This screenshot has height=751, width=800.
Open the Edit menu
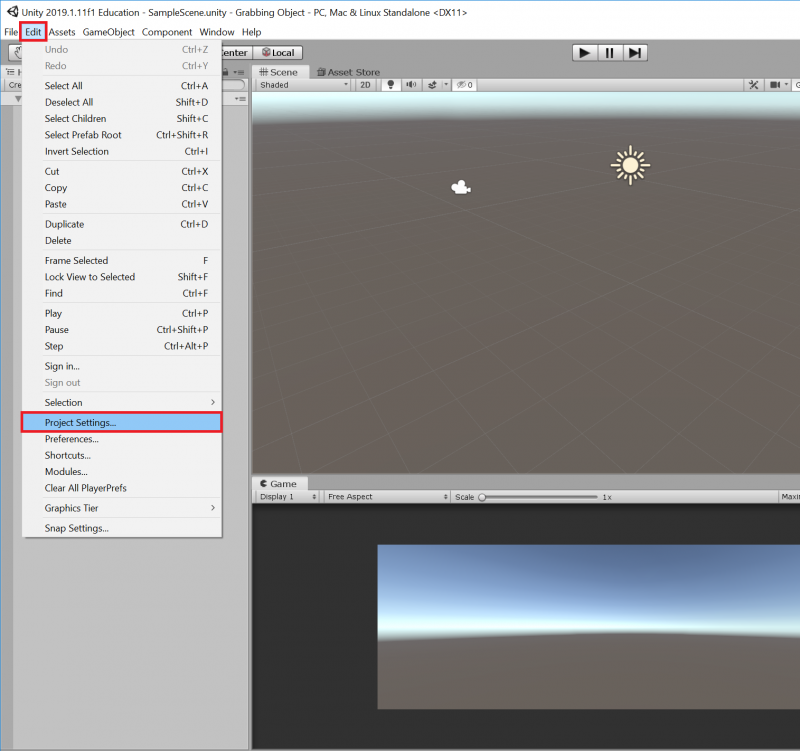tap(33, 32)
